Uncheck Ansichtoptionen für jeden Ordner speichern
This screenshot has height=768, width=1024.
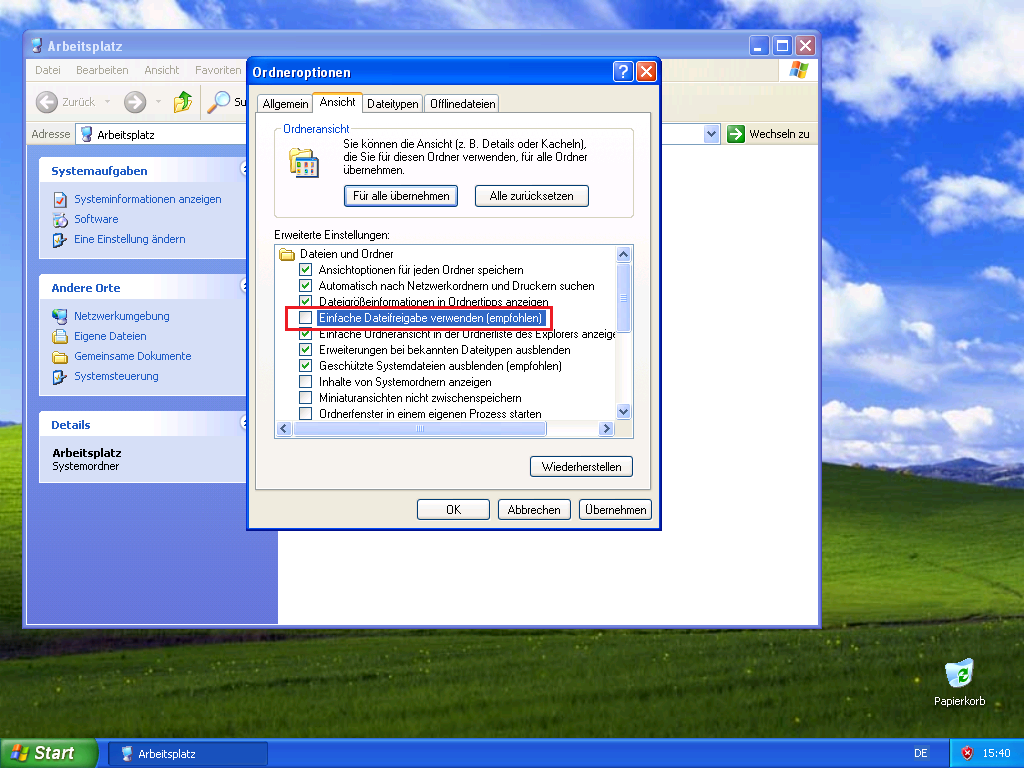tap(306, 270)
